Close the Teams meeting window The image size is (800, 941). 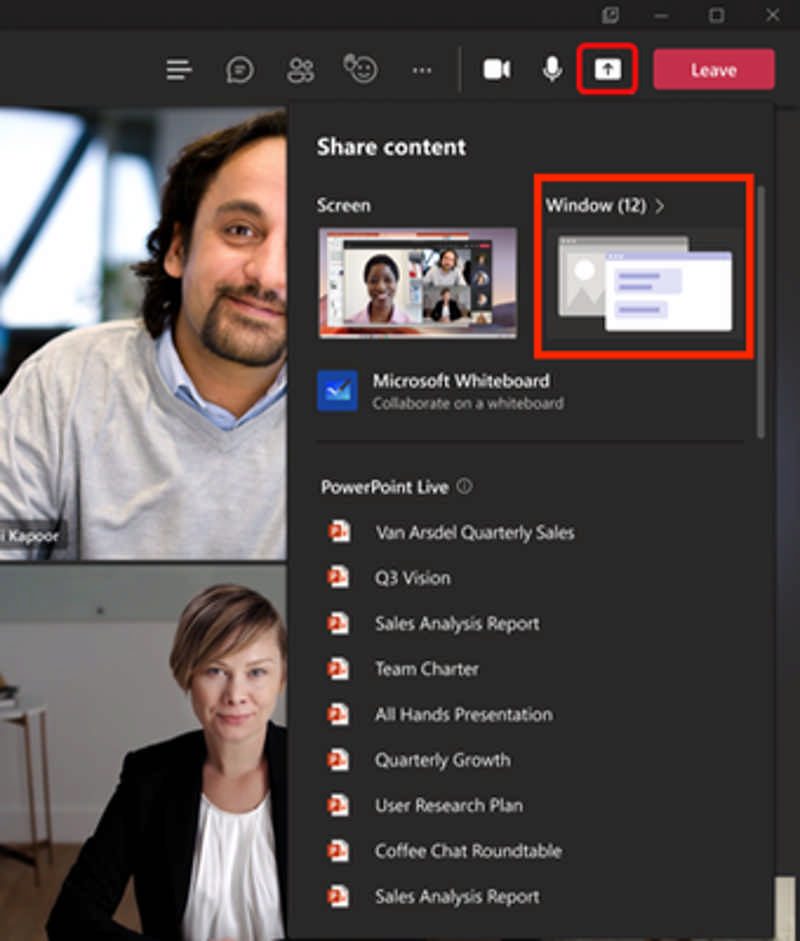click(x=773, y=15)
